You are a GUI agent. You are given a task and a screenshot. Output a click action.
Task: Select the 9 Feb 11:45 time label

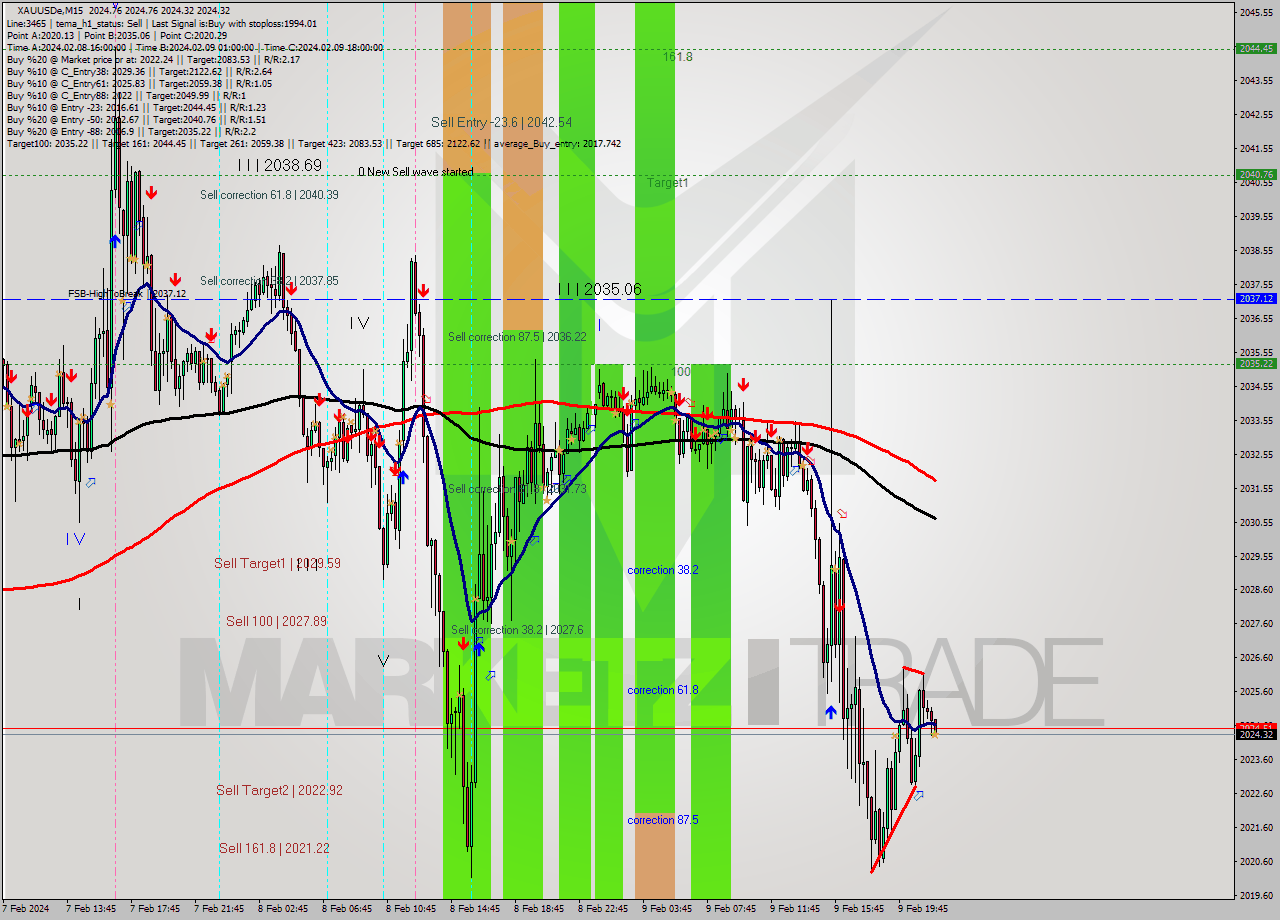795,909
